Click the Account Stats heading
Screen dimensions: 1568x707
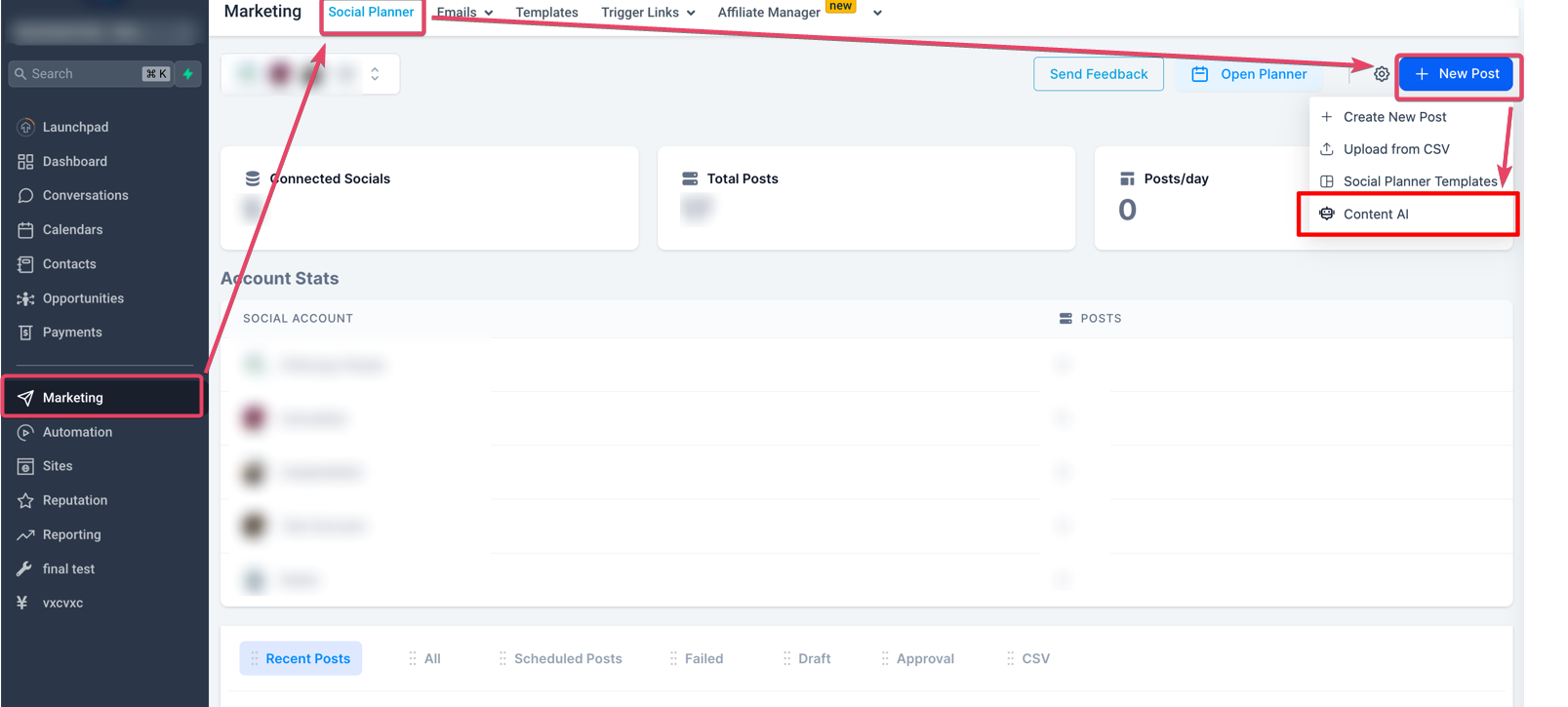click(x=279, y=279)
